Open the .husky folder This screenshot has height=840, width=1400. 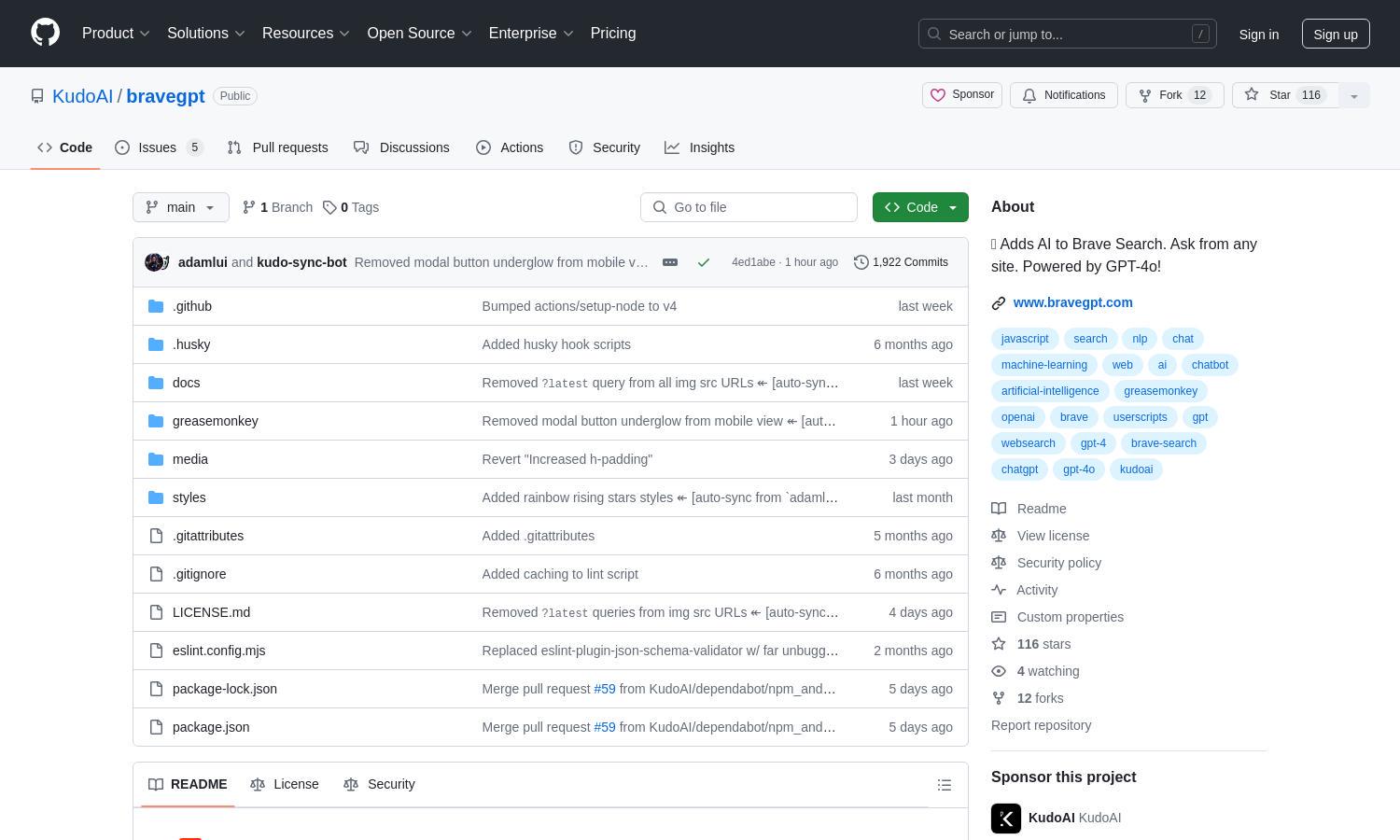tap(191, 344)
